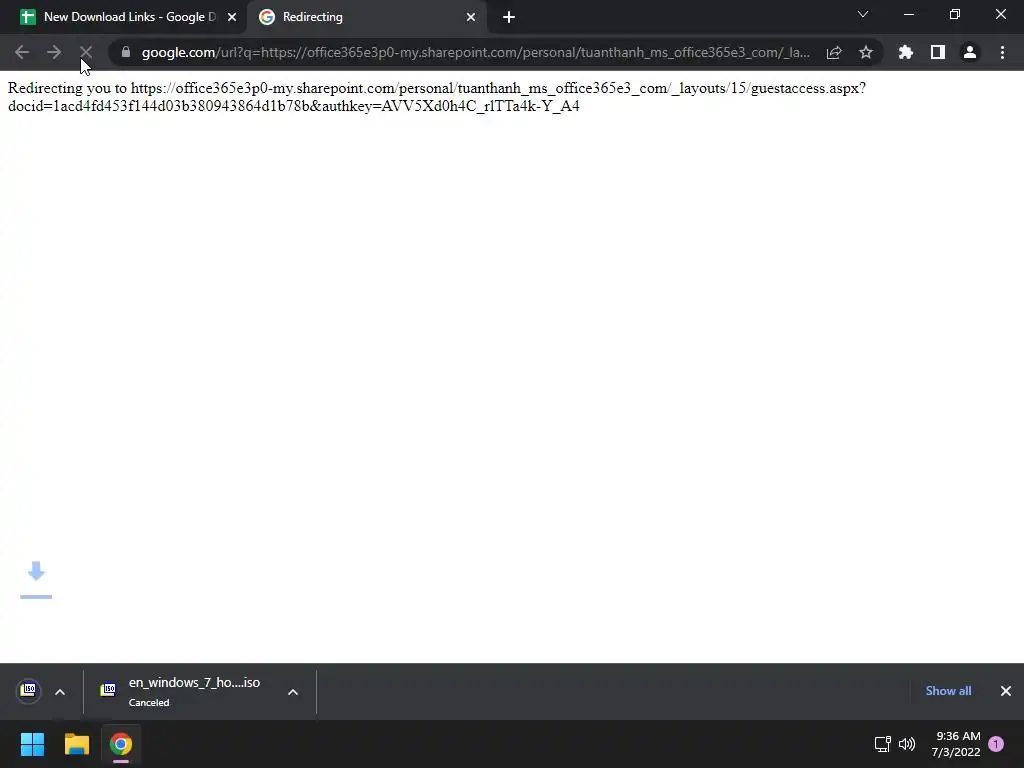The height and width of the screenshot is (768, 1024).
Task: Close the downloads bar
Action: point(1006,691)
